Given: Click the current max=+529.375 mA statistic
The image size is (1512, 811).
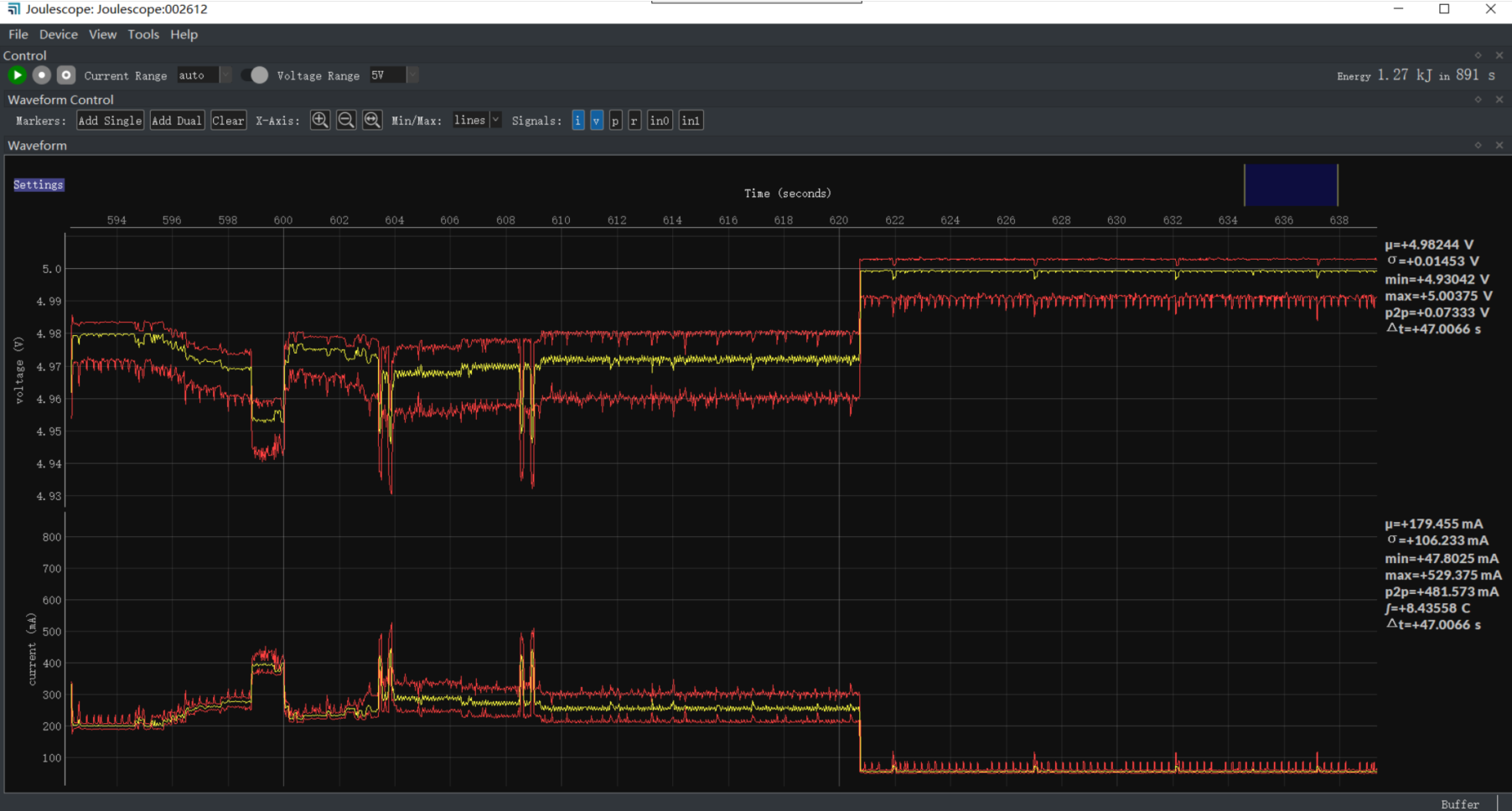Looking at the screenshot, I should [x=1443, y=575].
